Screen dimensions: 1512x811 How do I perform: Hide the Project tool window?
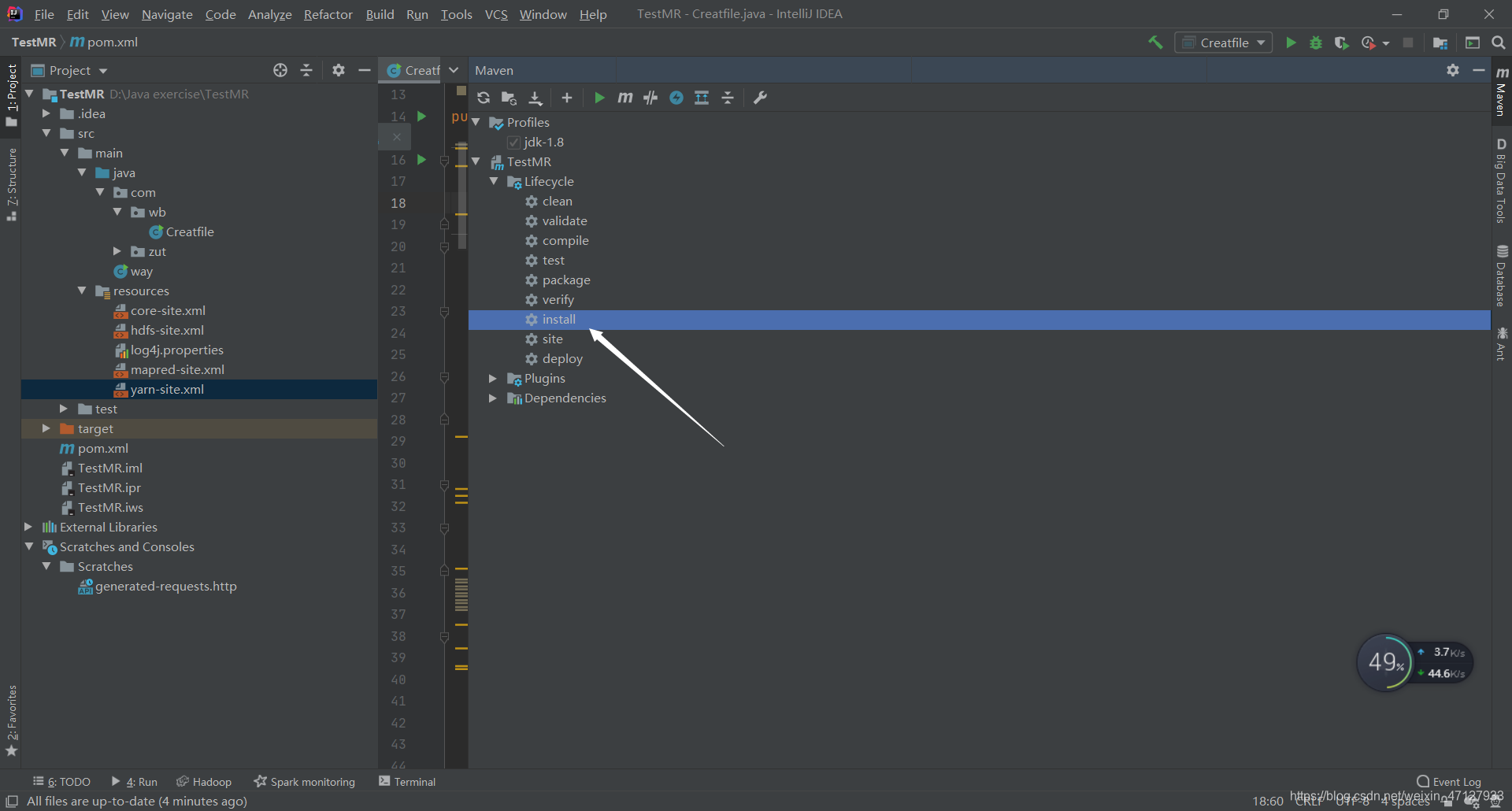[364, 70]
